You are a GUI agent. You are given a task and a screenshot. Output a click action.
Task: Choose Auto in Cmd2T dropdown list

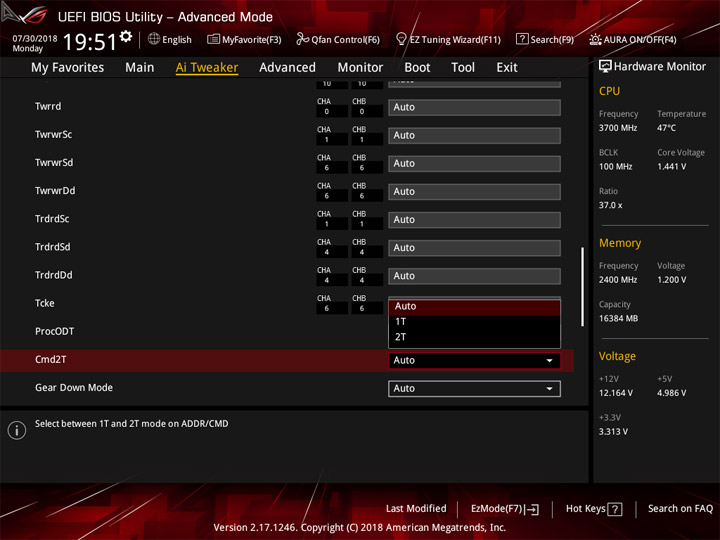click(474, 307)
